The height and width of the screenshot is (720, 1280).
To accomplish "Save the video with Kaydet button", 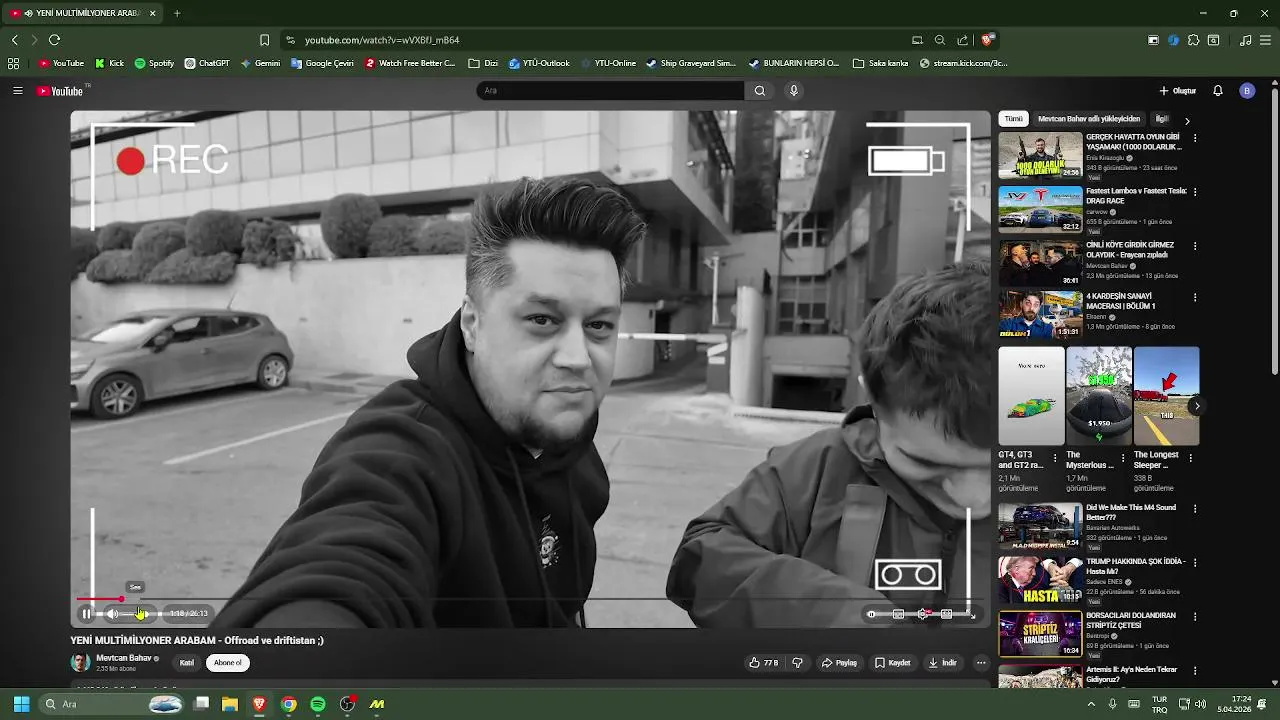I will (x=892, y=663).
